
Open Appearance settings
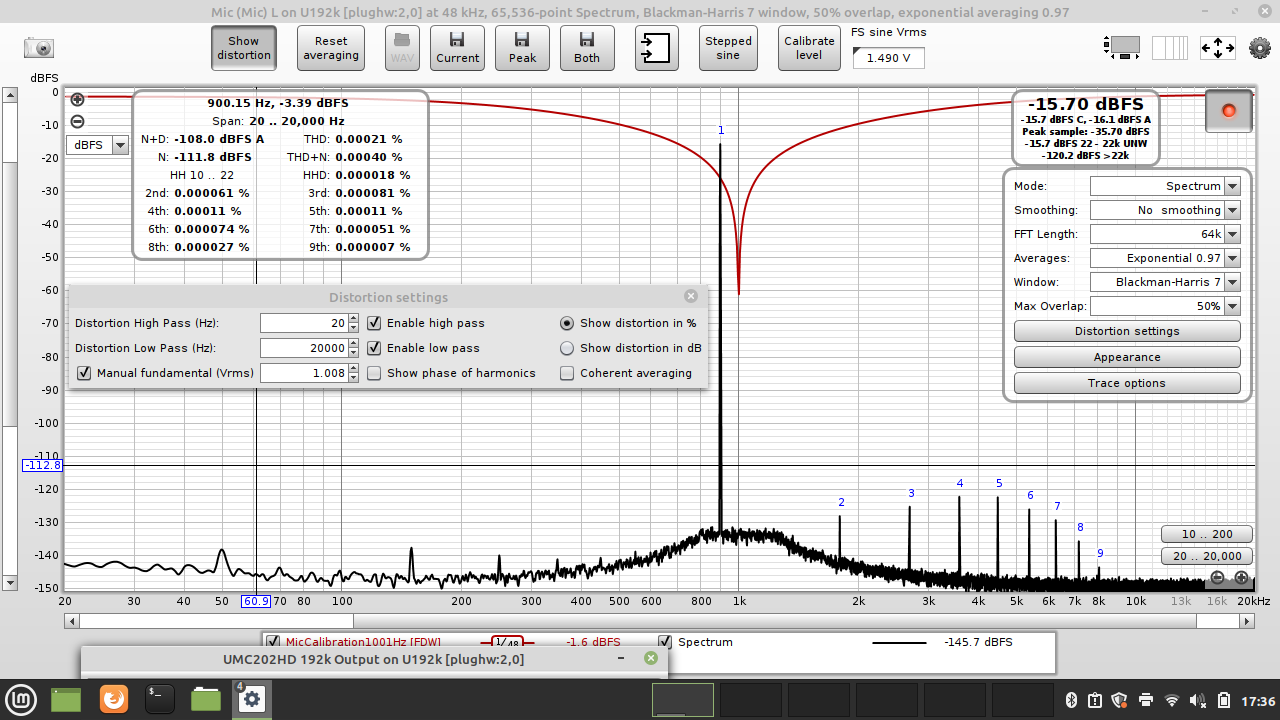(1127, 357)
